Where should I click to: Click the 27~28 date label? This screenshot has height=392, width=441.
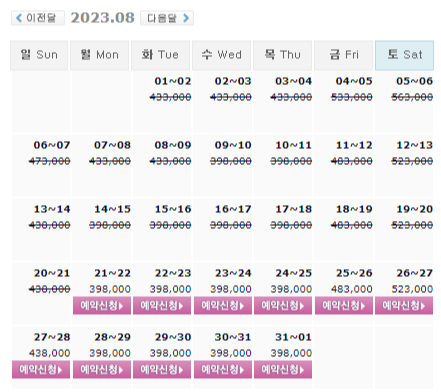[52, 337]
